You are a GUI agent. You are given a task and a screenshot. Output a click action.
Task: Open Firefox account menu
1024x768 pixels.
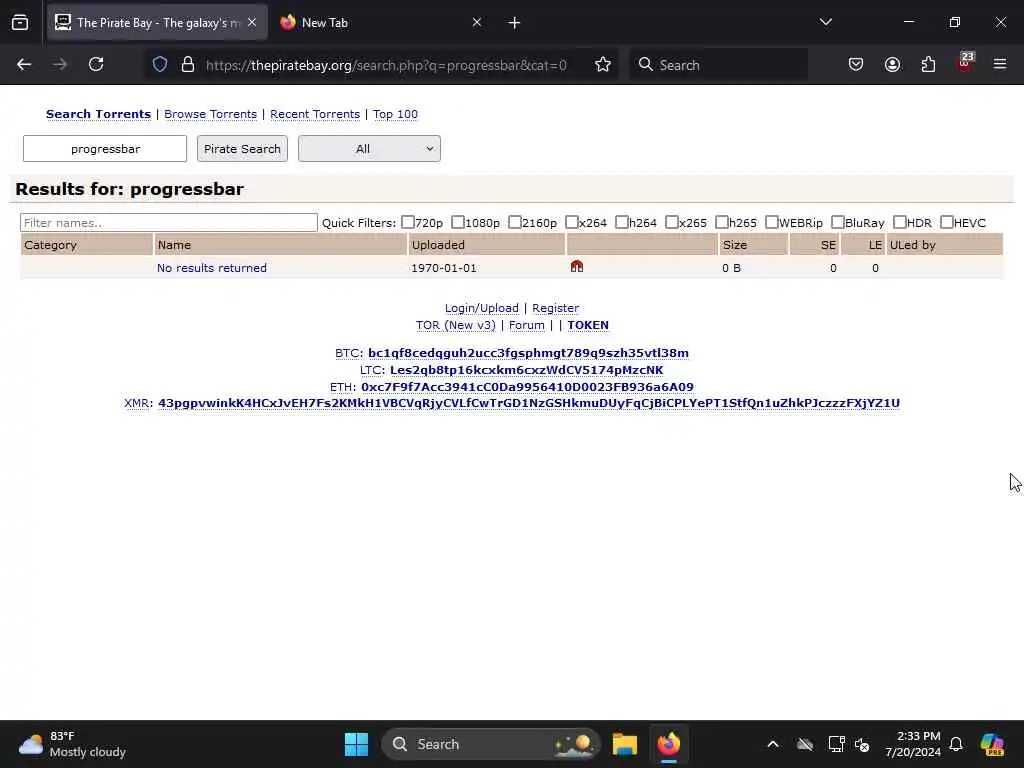[x=892, y=65]
